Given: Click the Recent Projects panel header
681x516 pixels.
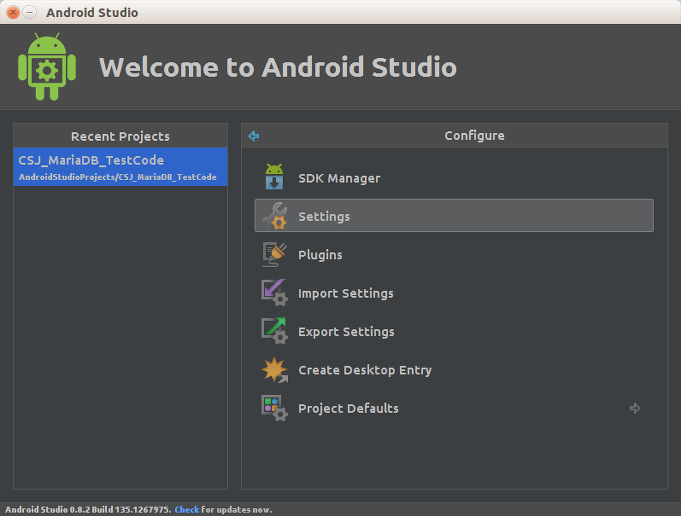Looking at the screenshot, I should coord(120,136).
